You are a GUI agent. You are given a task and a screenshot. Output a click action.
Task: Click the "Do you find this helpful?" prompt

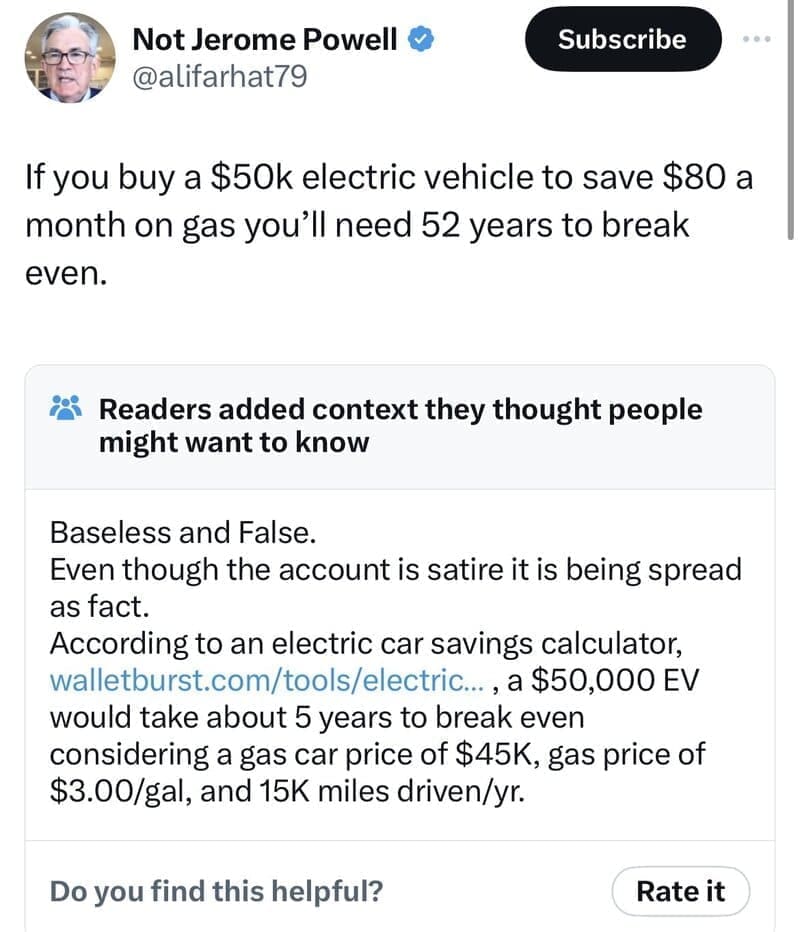pos(216,890)
